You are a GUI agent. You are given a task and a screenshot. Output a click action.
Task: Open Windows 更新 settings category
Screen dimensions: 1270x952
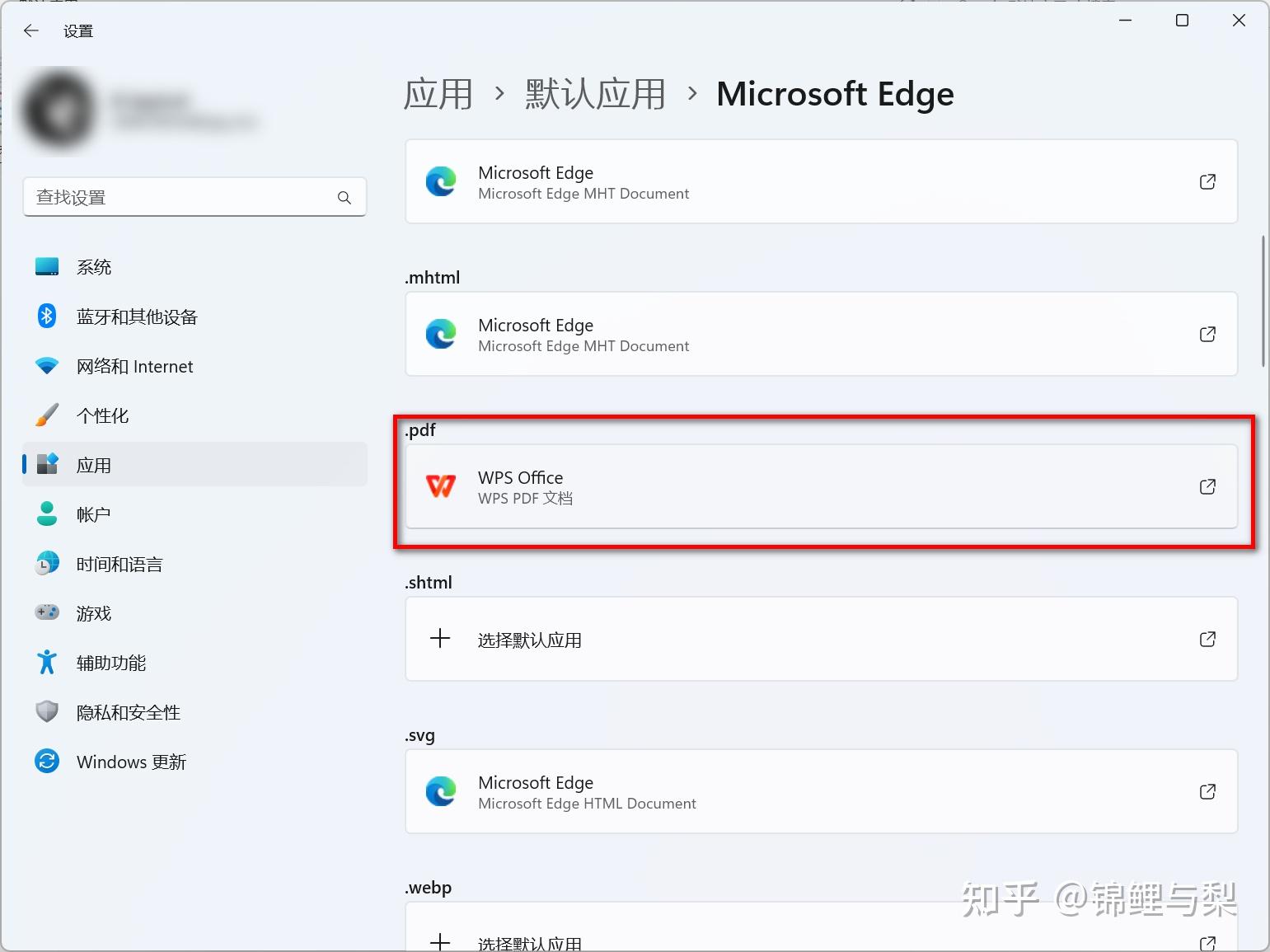click(194, 762)
